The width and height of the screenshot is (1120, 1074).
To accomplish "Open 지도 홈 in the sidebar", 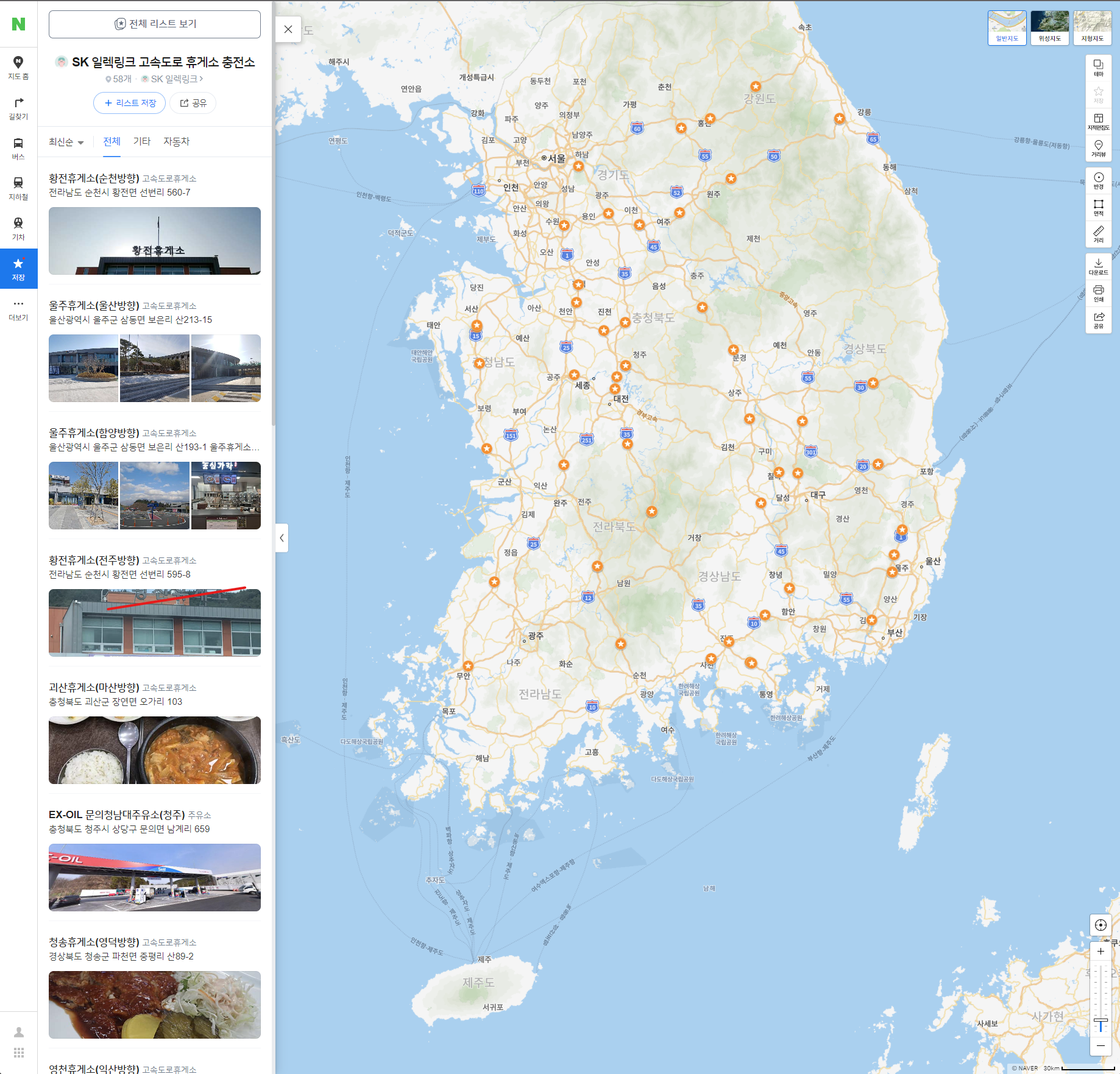I will point(18,68).
